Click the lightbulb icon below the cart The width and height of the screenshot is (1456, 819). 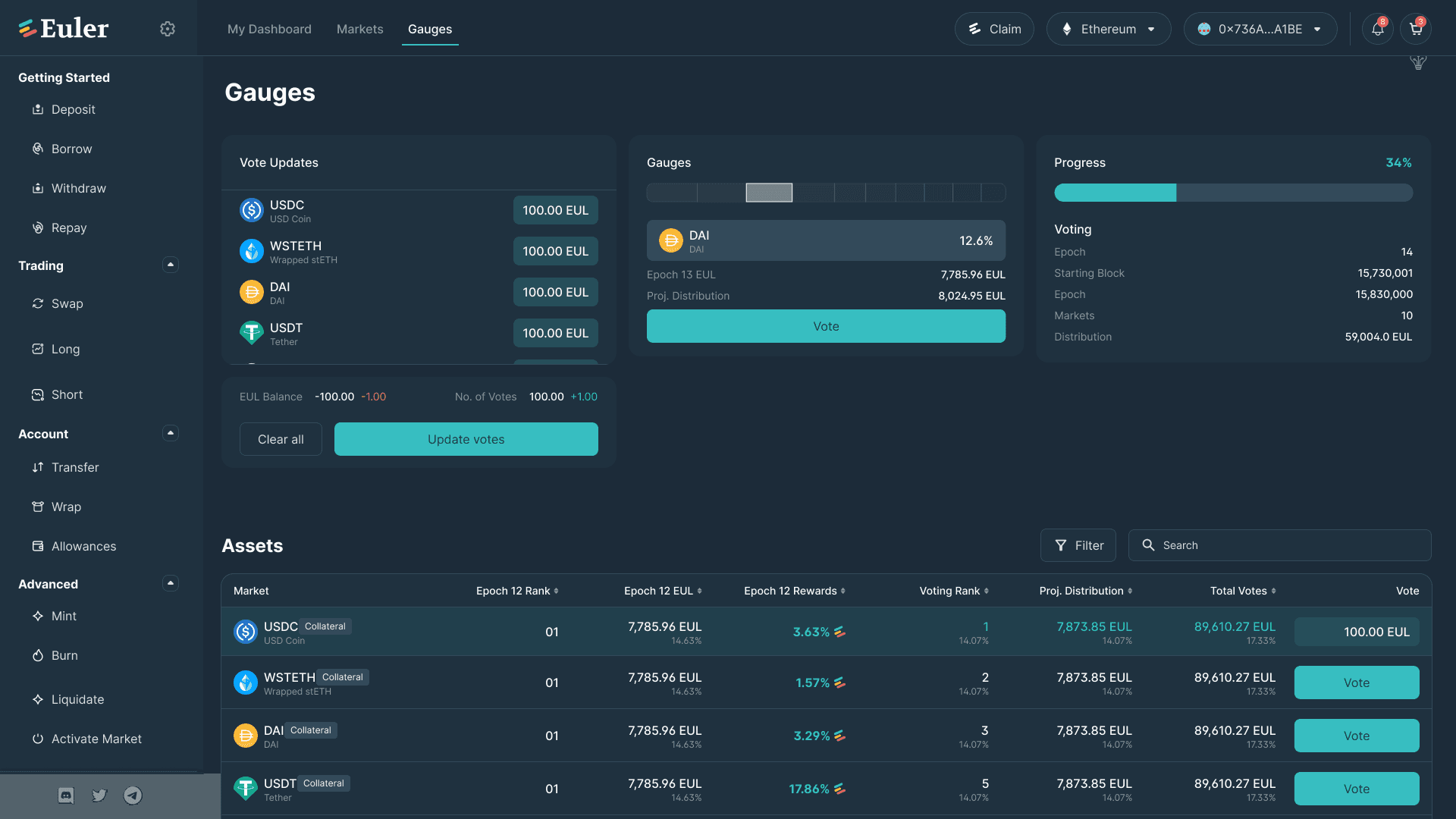(x=1418, y=62)
